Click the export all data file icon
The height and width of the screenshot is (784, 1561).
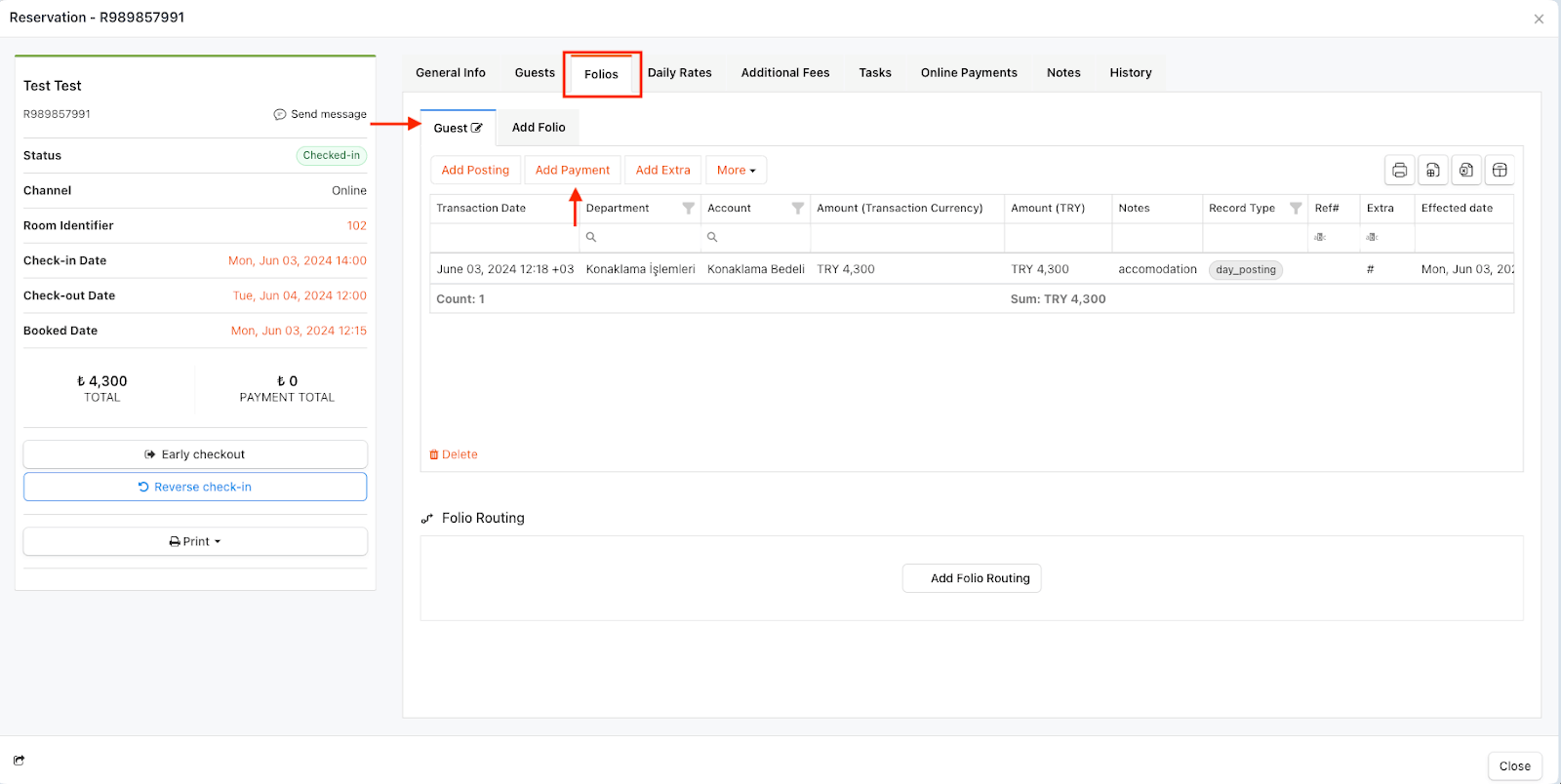1432,171
